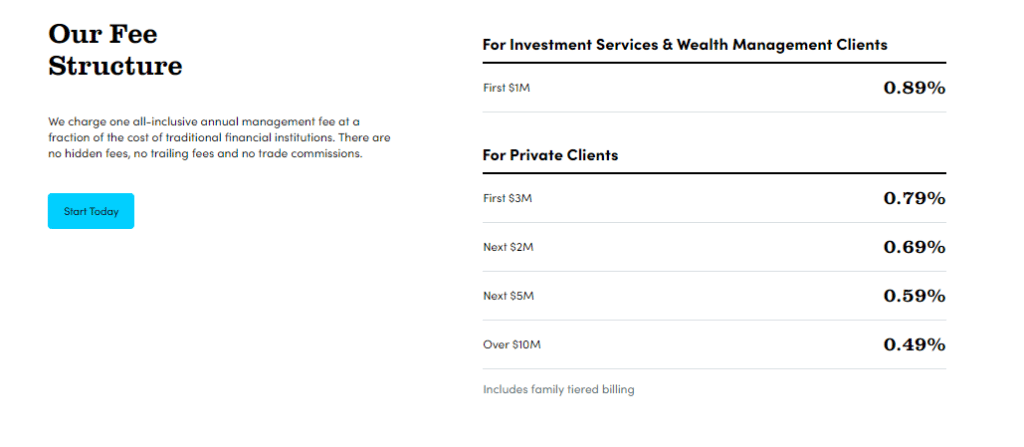Select the Over $10M row label
Screen dimensions: 1024x447
(512, 344)
